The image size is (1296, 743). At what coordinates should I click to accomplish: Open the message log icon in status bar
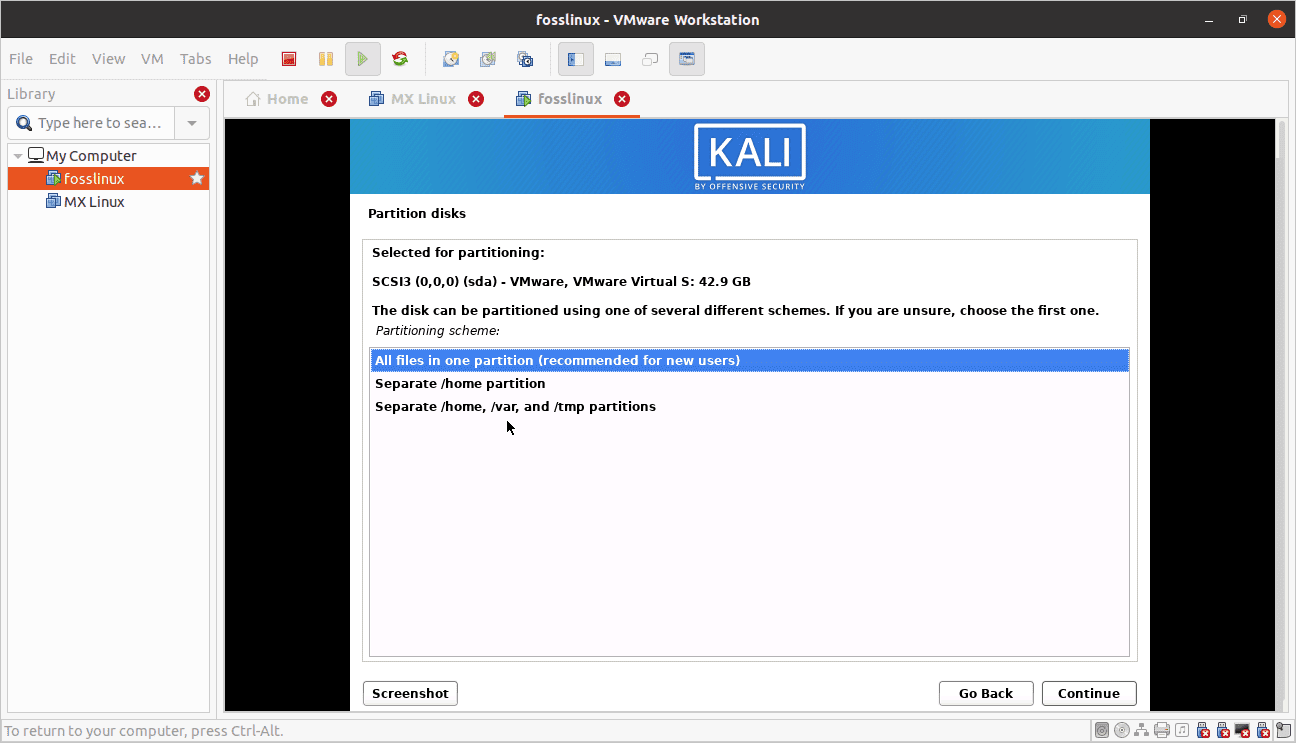[1283, 731]
